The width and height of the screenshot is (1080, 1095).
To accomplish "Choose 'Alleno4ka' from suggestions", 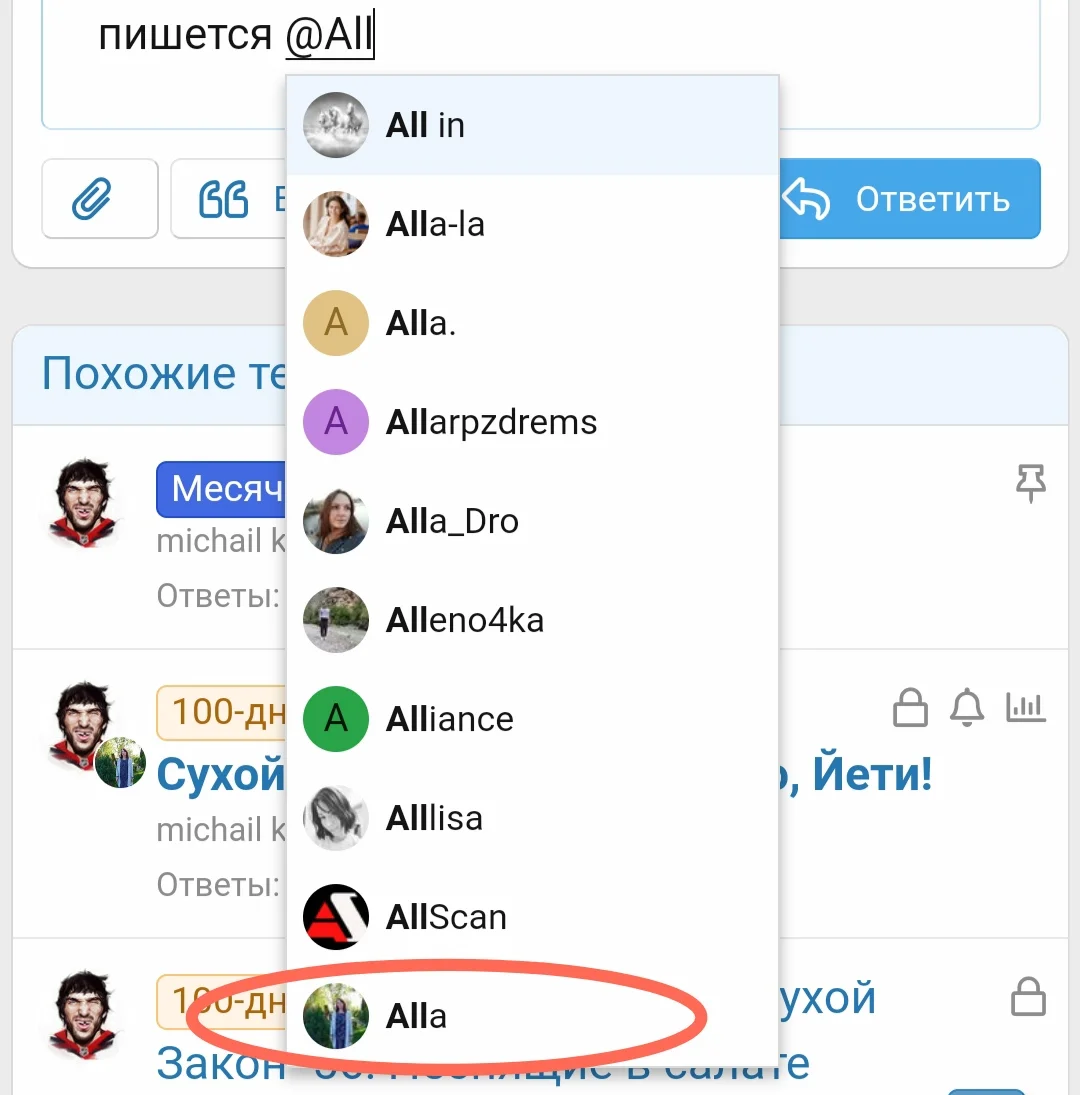I will (533, 620).
